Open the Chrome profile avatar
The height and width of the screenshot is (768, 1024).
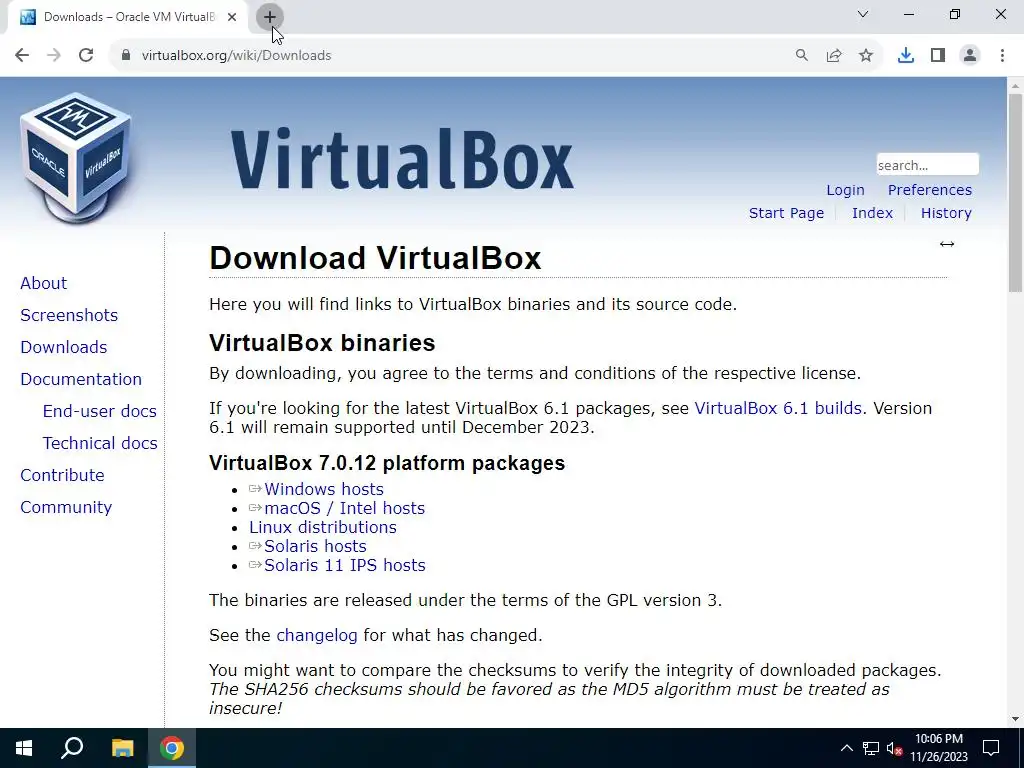pyautogui.click(x=970, y=56)
